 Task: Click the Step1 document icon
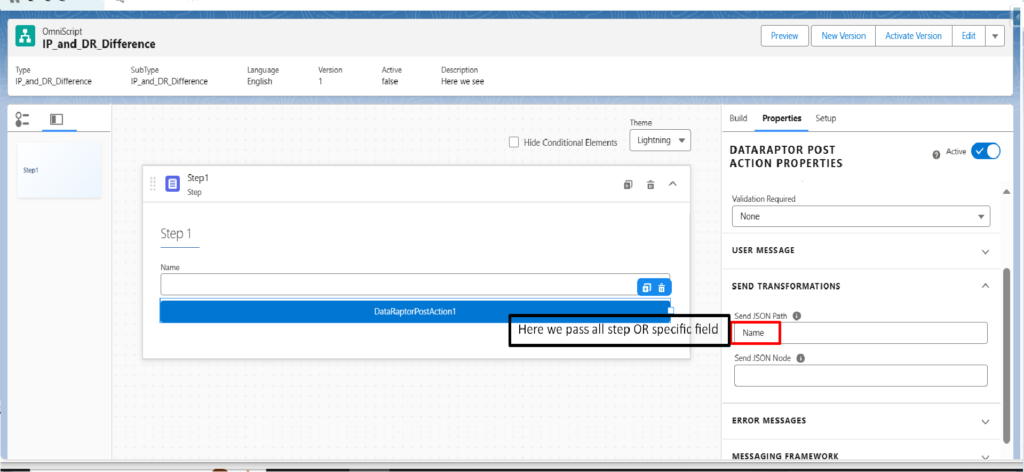click(172, 184)
